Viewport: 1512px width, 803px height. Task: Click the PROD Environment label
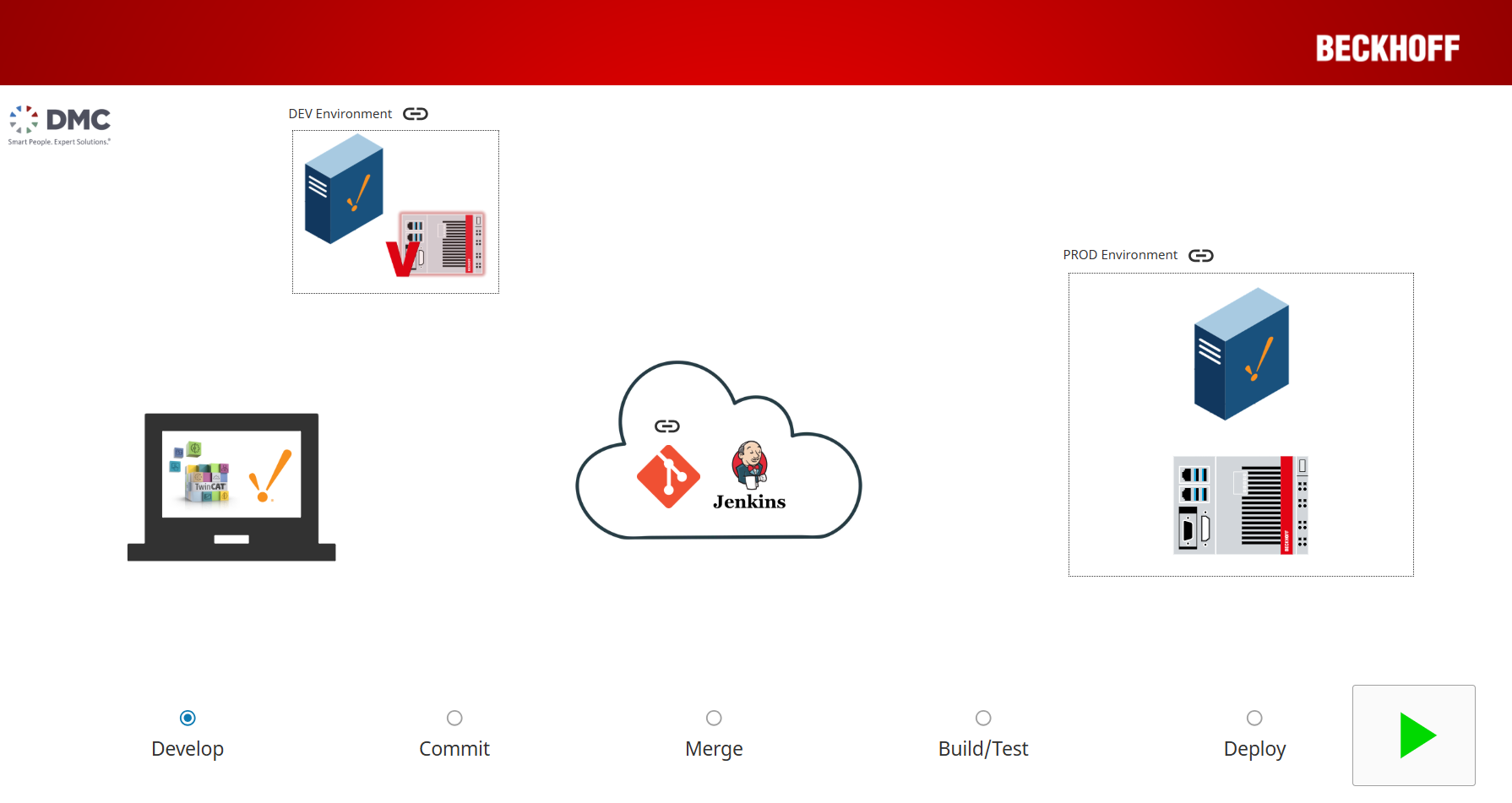(1120, 255)
